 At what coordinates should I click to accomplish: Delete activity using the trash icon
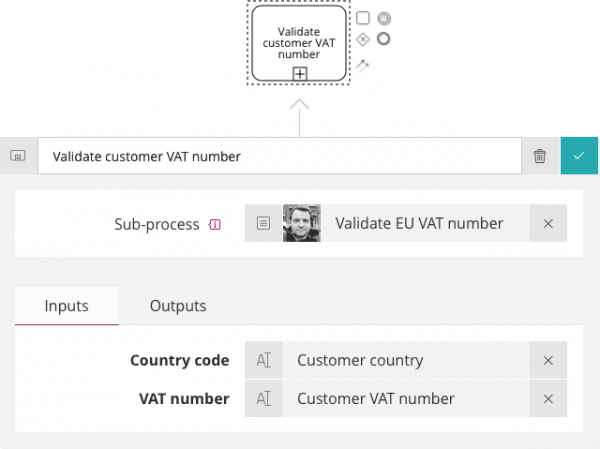540,156
